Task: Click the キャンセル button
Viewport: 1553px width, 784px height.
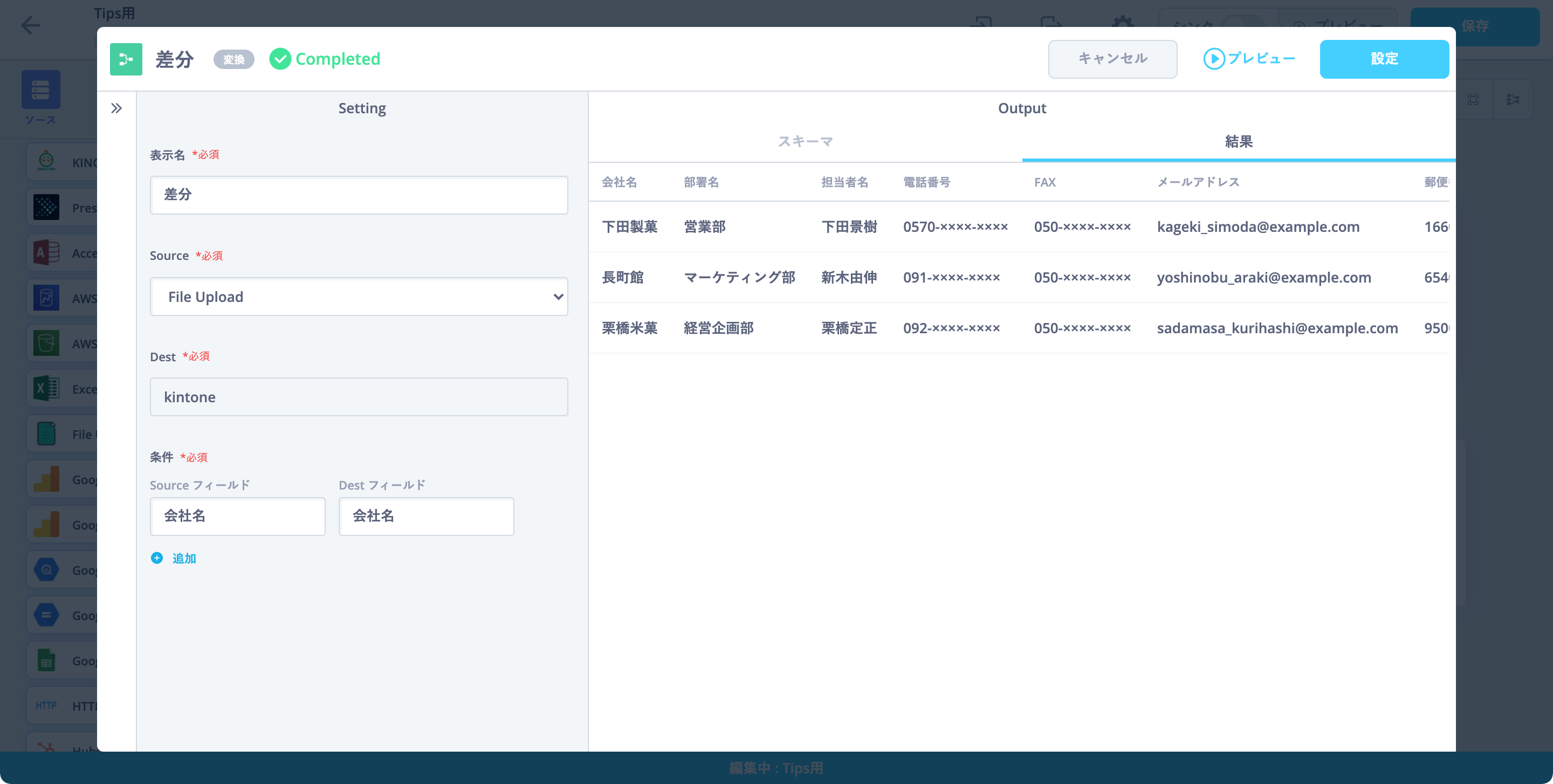Action: click(x=1112, y=59)
